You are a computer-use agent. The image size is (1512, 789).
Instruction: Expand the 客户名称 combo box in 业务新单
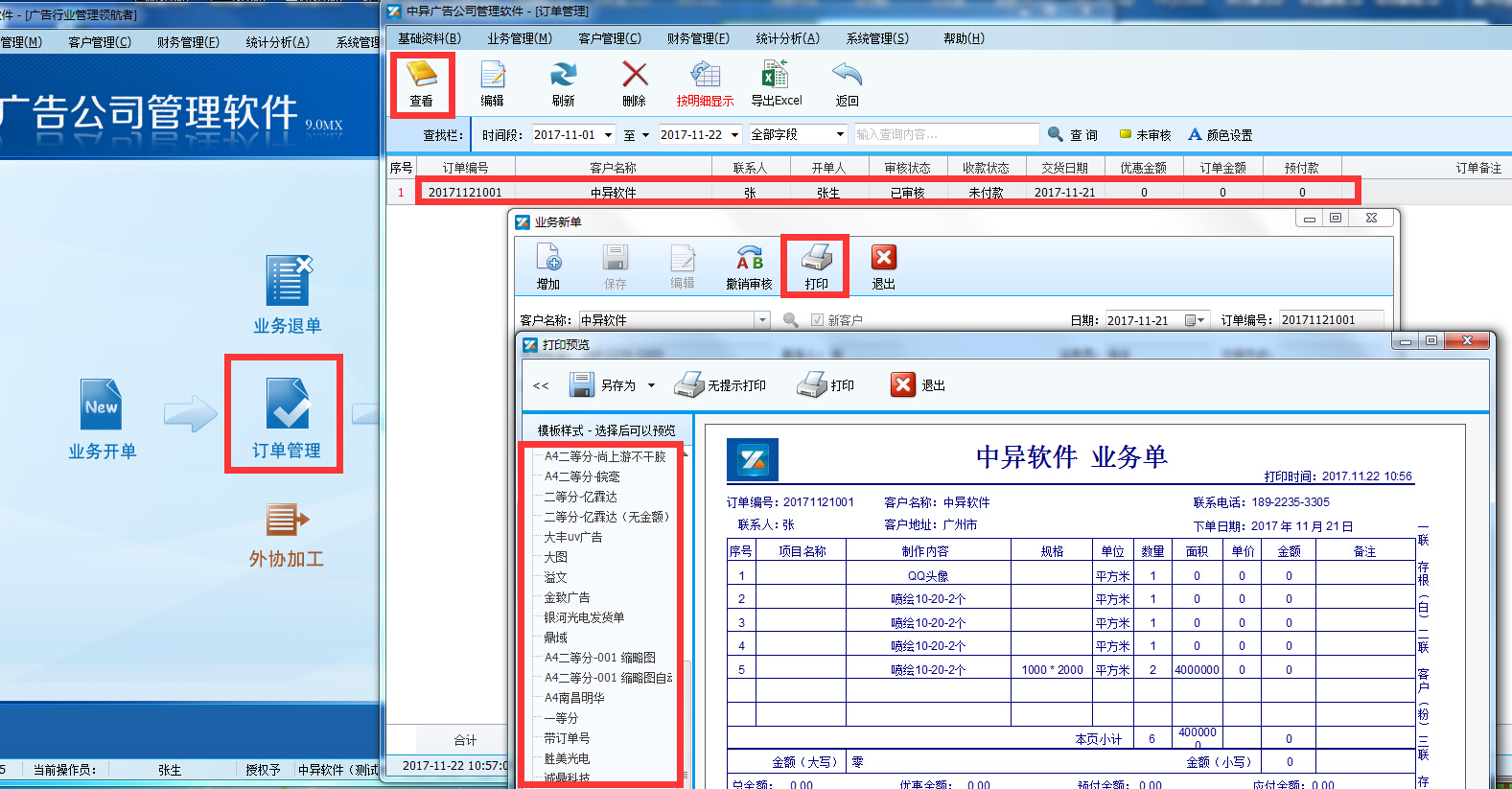(x=763, y=320)
